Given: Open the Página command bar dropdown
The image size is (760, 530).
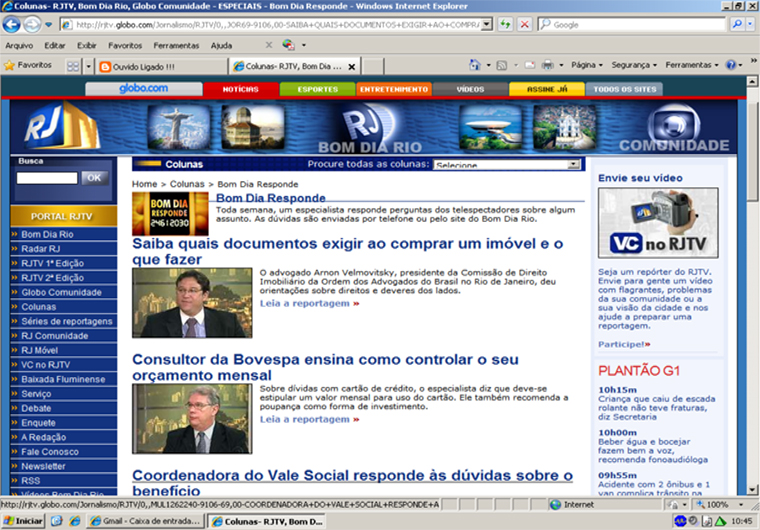Looking at the screenshot, I should coord(586,65).
